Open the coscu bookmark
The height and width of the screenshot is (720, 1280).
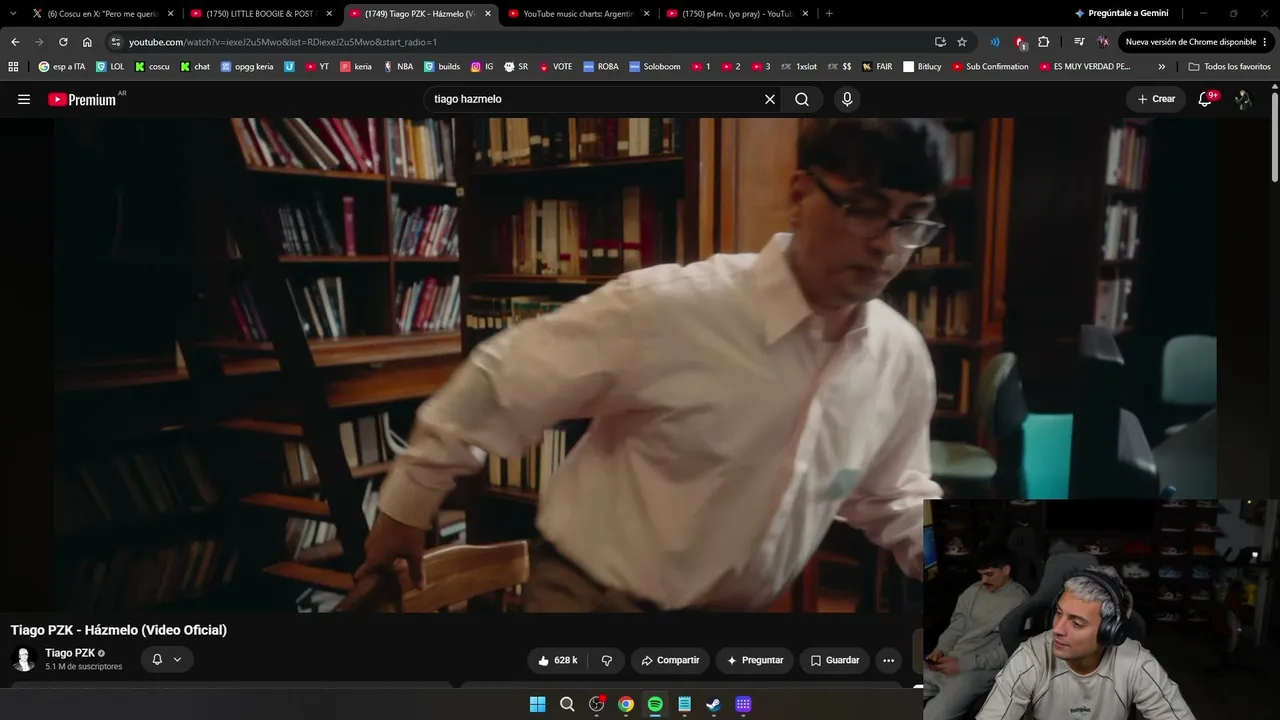point(152,67)
